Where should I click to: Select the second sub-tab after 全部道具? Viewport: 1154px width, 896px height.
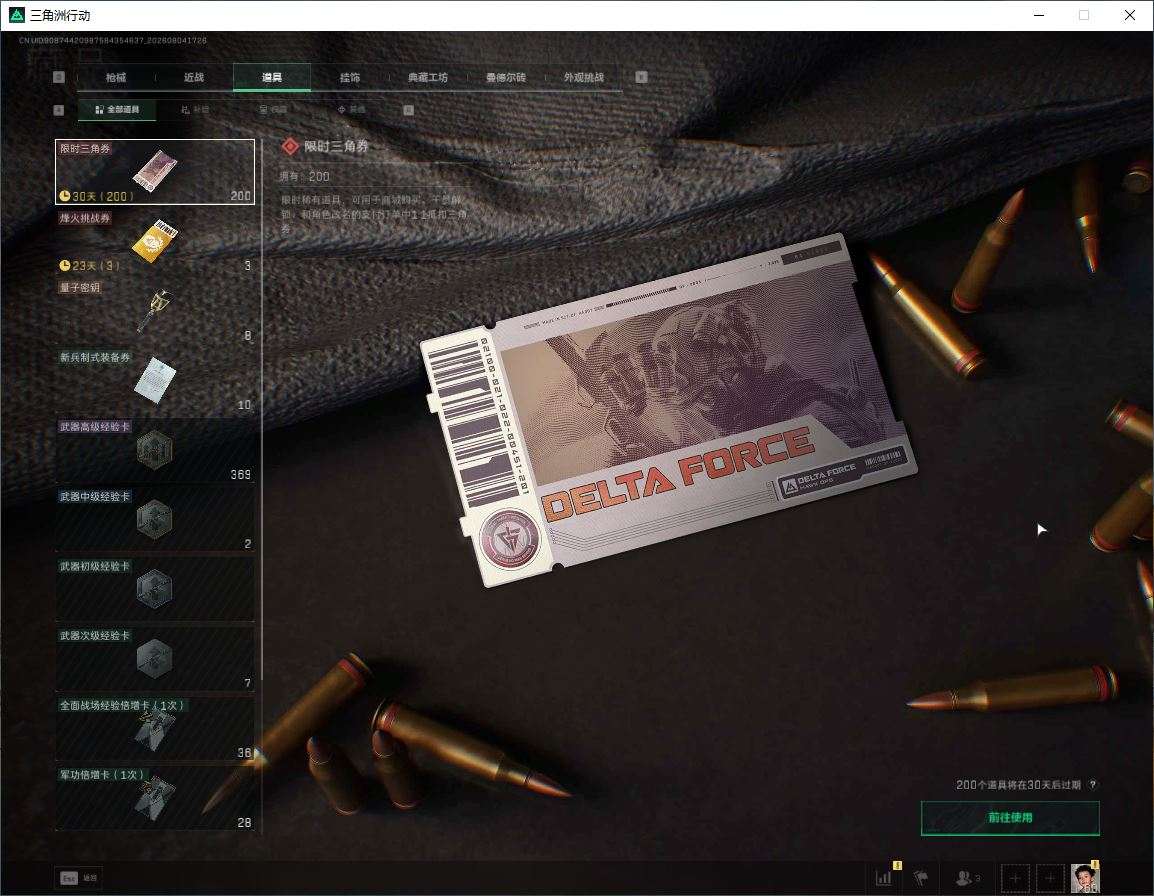pyautogui.click(x=195, y=110)
